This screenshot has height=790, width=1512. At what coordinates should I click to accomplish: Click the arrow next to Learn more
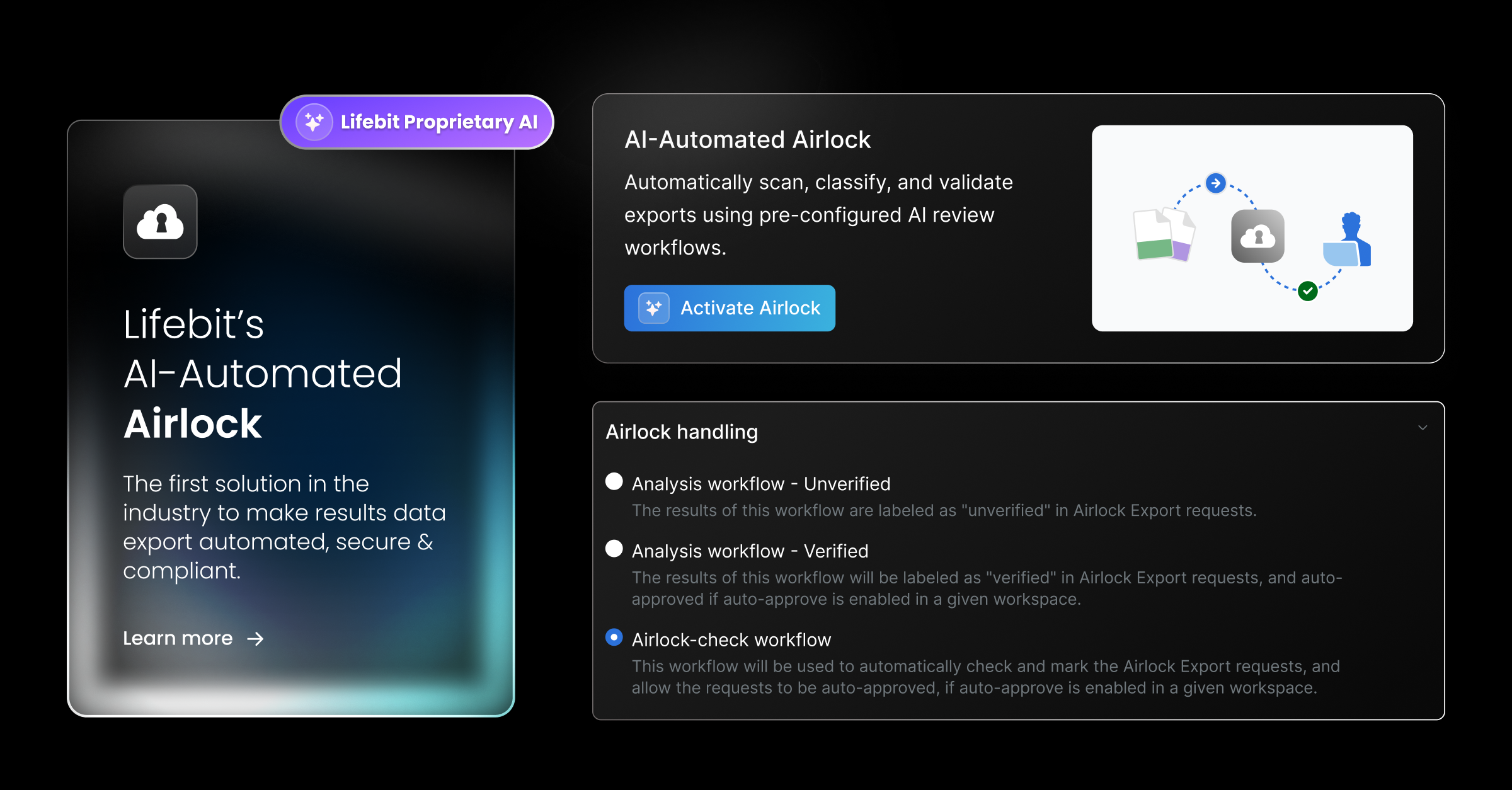tap(255, 639)
